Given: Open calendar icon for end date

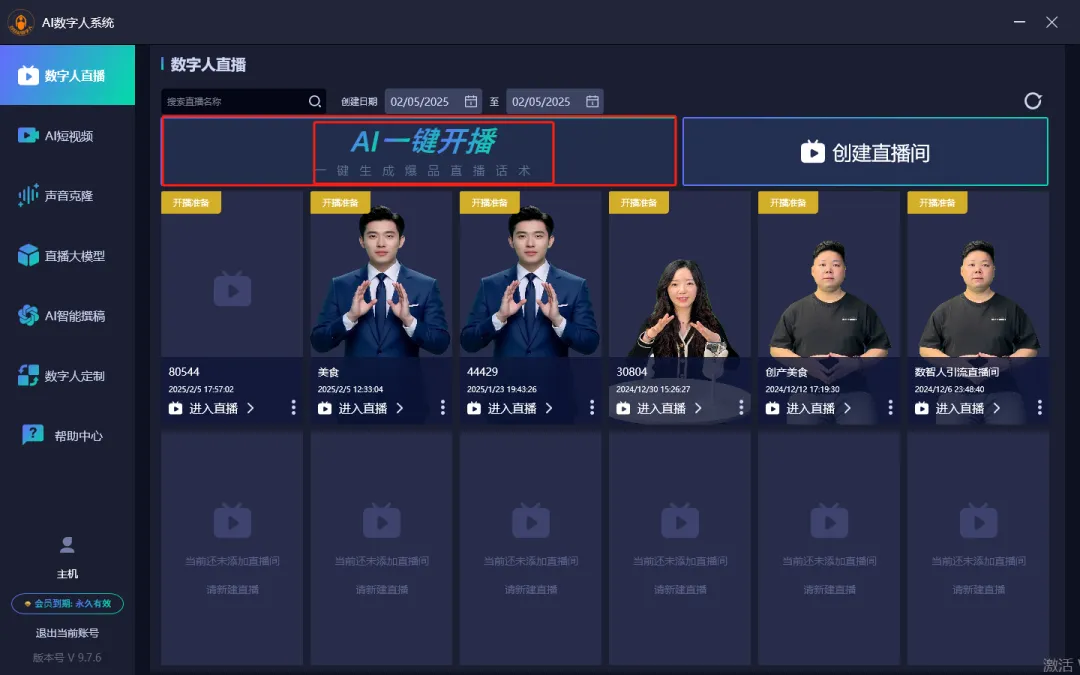Looking at the screenshot, I should [x=592, y=101].
